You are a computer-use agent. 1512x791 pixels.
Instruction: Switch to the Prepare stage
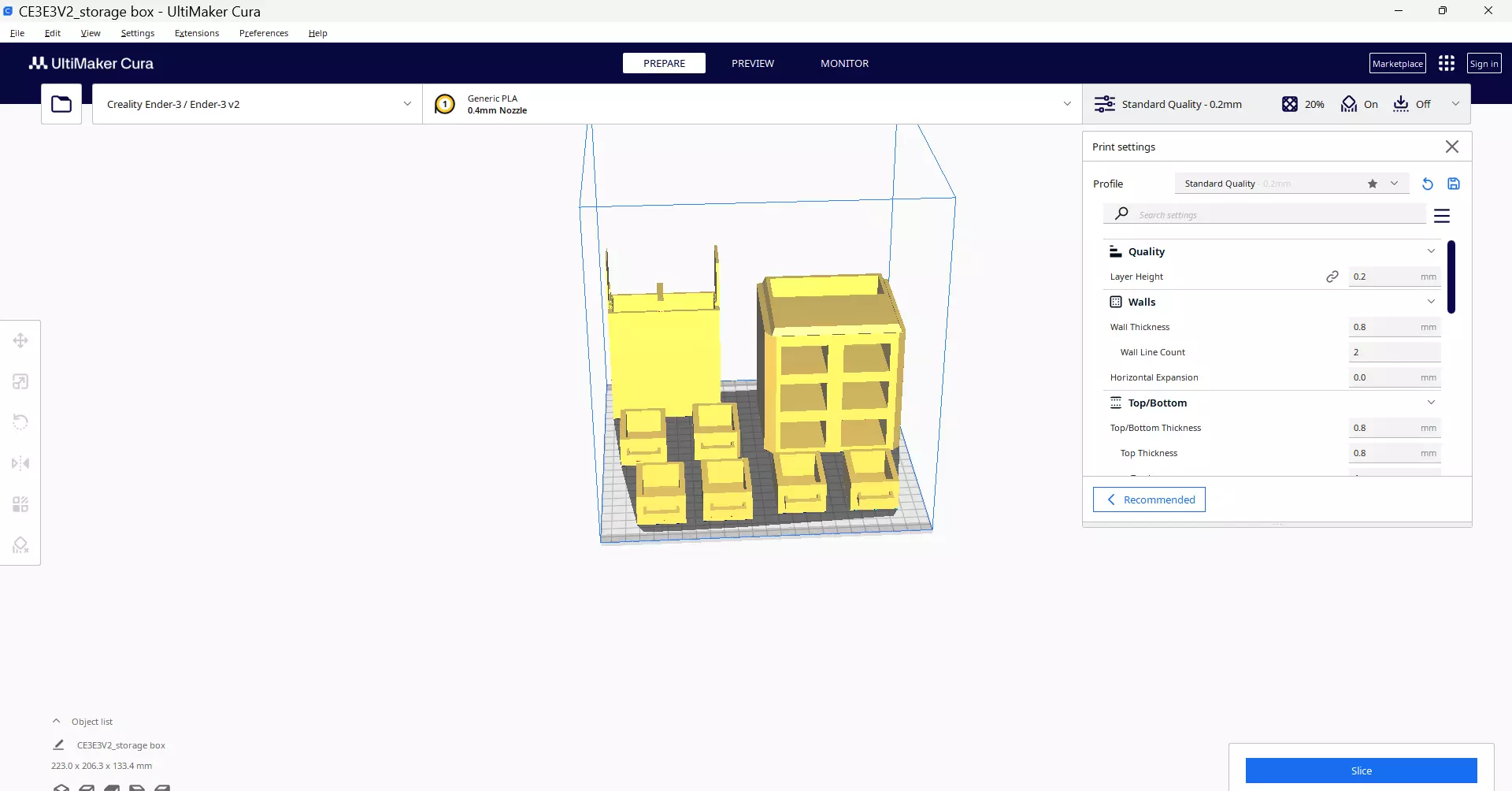click(664, 63)
